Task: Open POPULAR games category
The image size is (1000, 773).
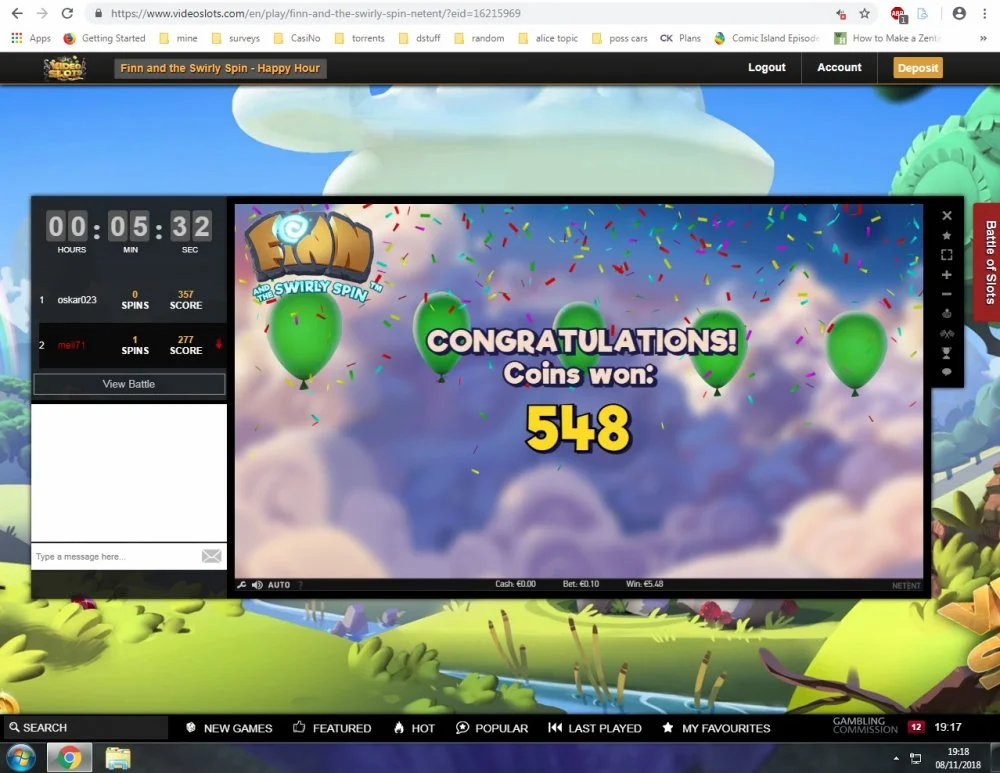Action: (x=492, y=728)
